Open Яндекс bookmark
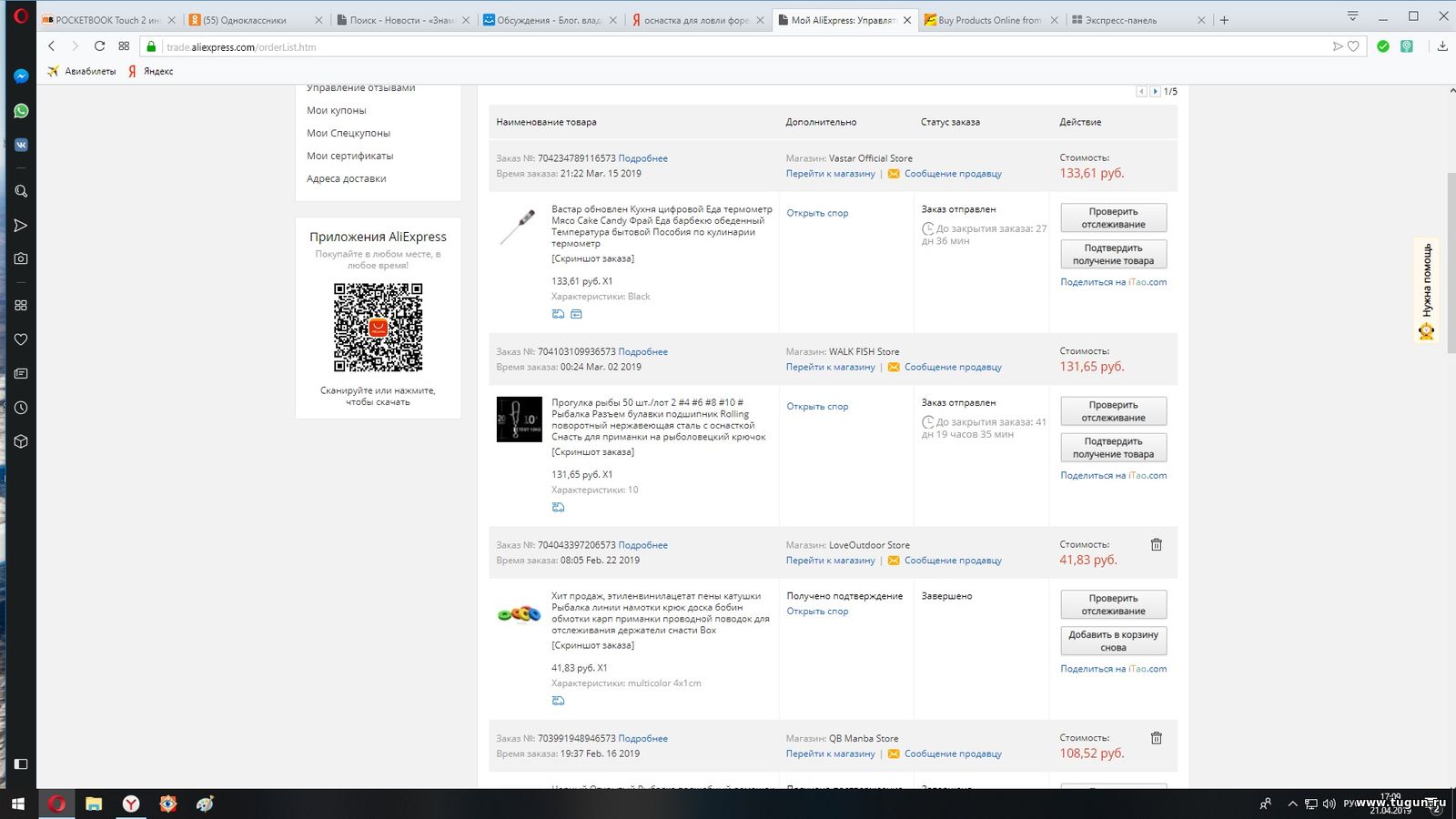The image size is (1456, 819). coord(150,71)
